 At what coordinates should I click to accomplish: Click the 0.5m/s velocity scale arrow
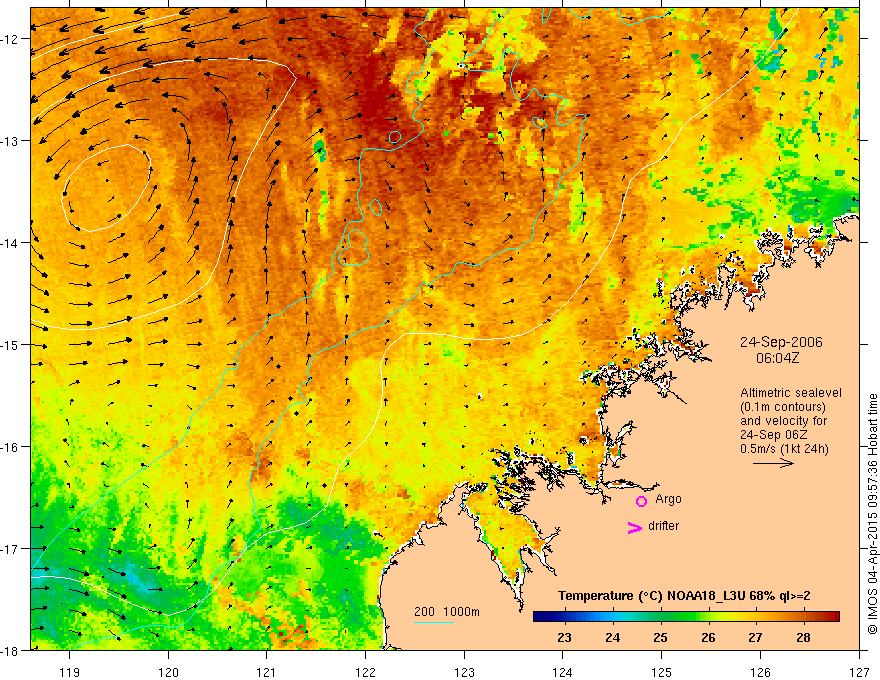pos(773,463)
